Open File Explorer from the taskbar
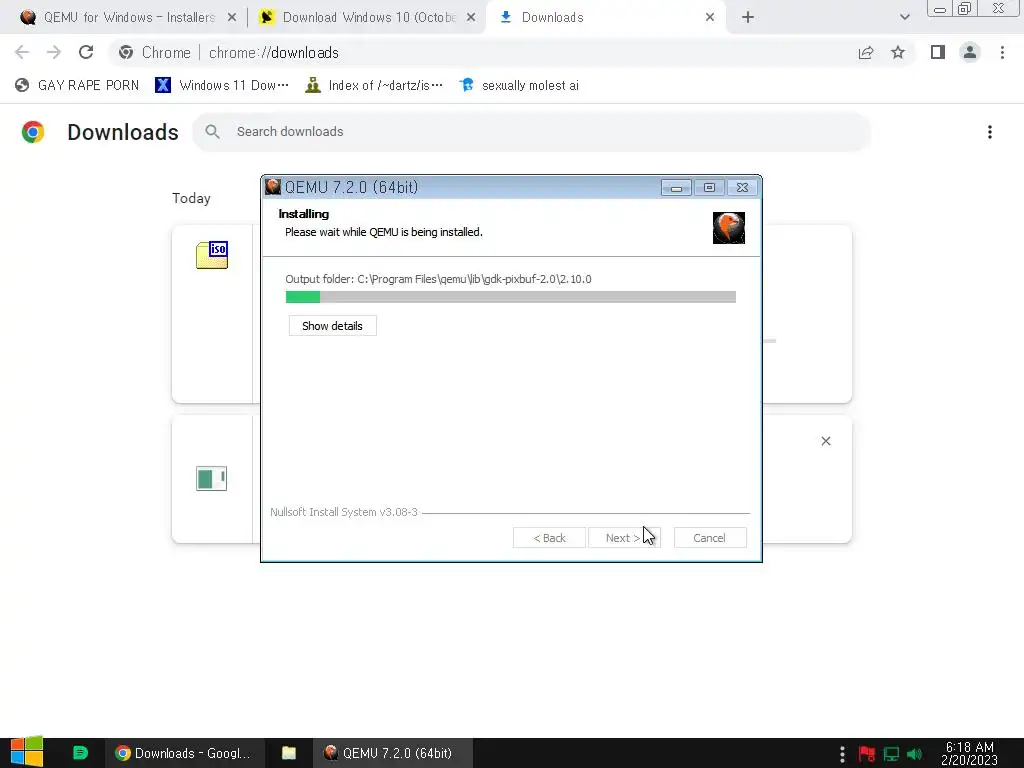The width and height of the screenshot is (1024, 768). [x=289, y=753]
